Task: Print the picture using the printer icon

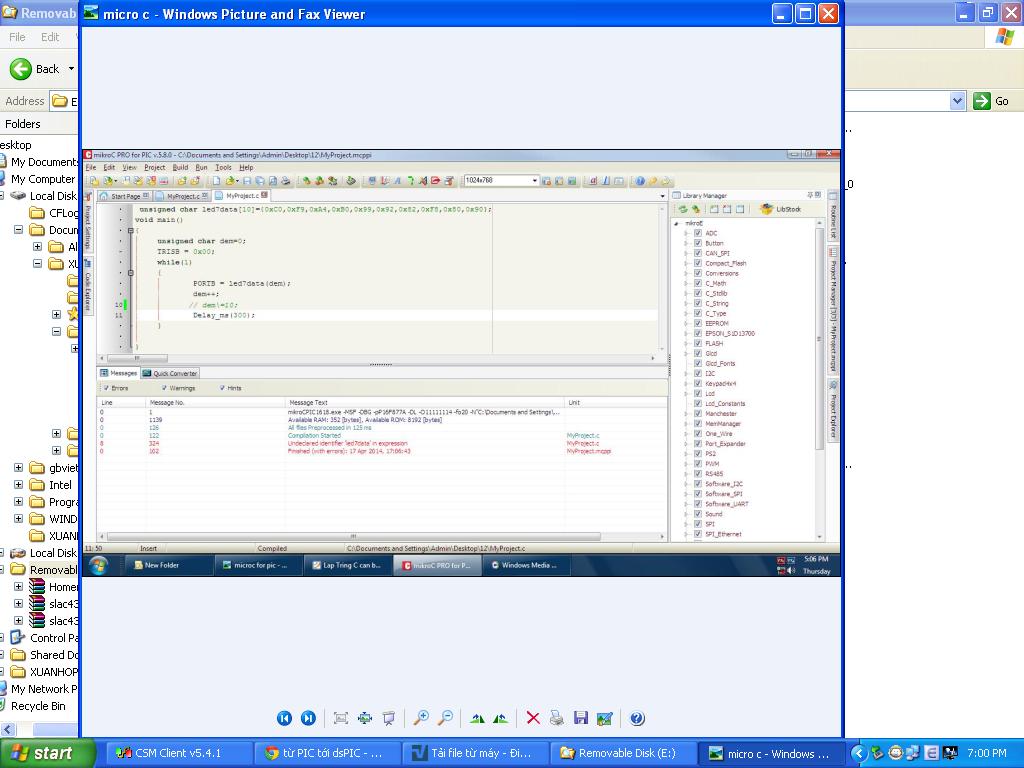Action: point(557,718)
